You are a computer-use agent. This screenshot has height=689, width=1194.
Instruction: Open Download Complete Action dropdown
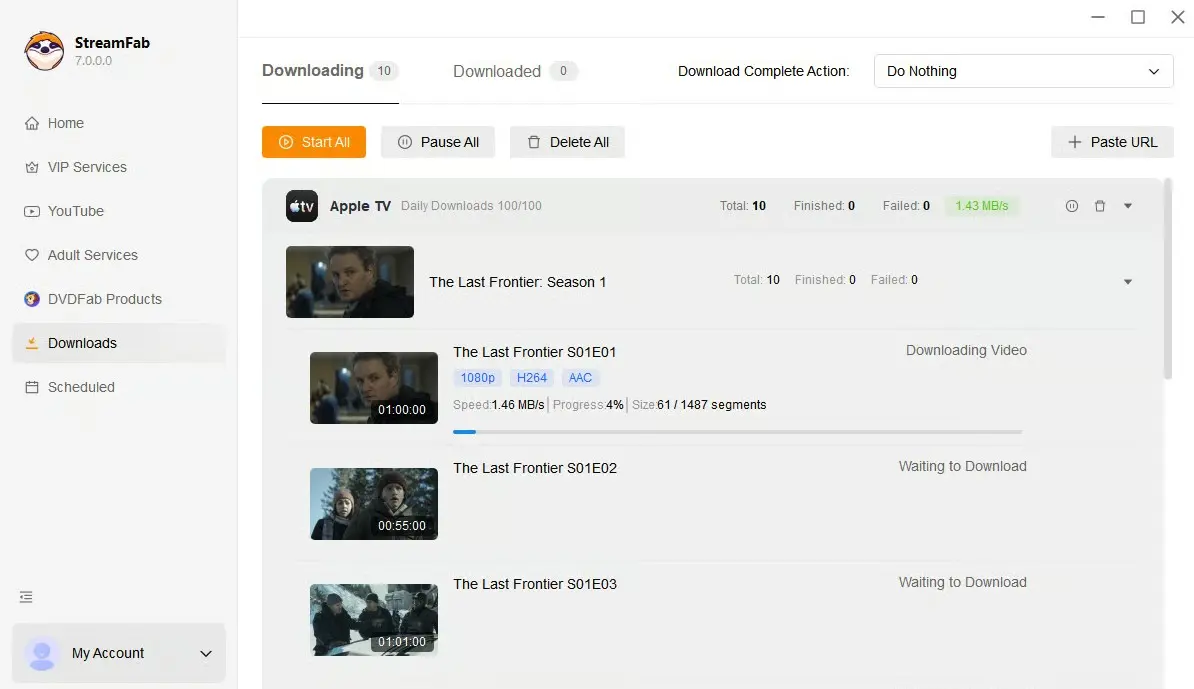point(1023,71)
